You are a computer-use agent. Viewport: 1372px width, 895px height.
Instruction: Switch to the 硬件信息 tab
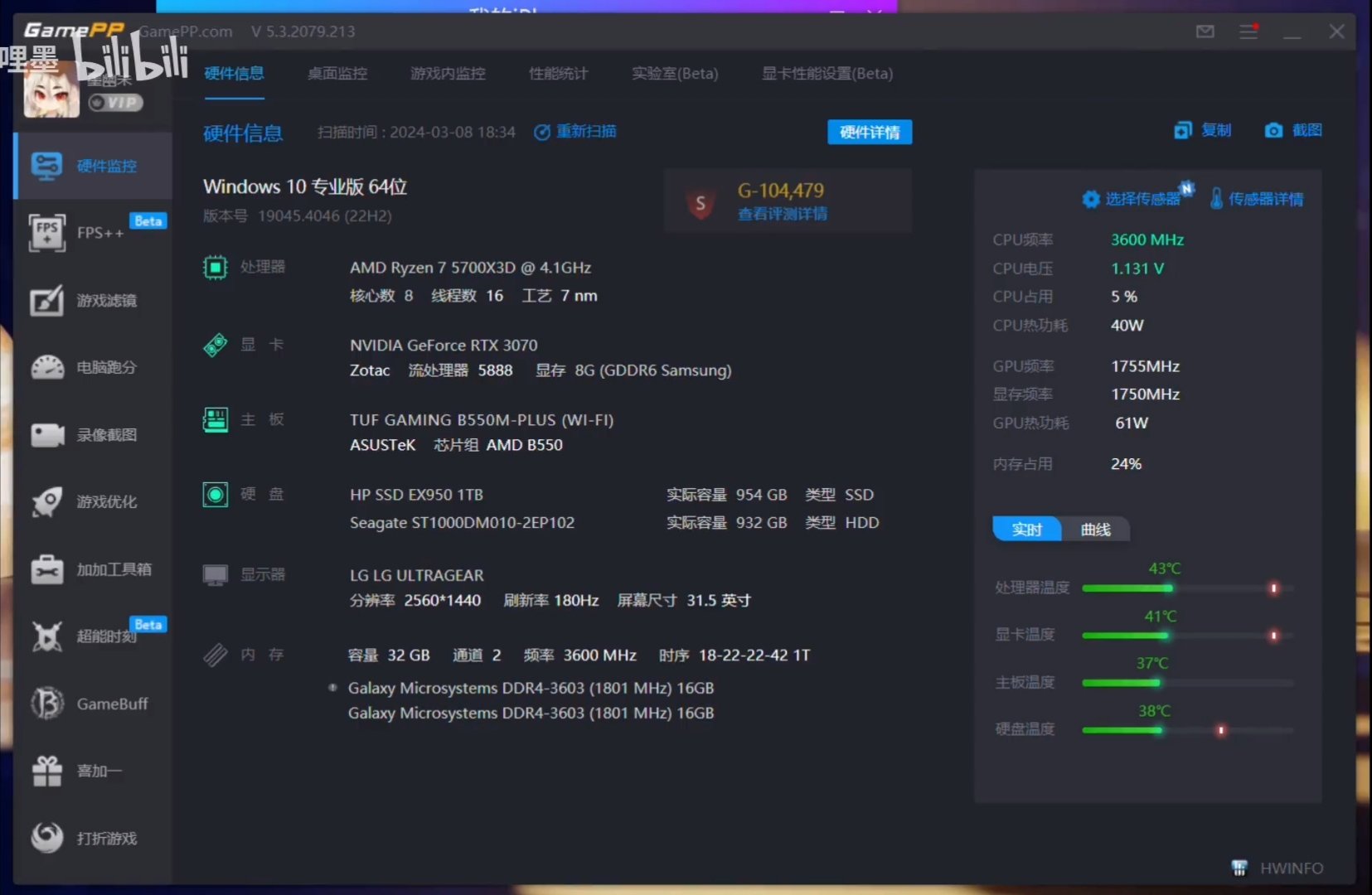pyautogui.click(x=234, y=74)
